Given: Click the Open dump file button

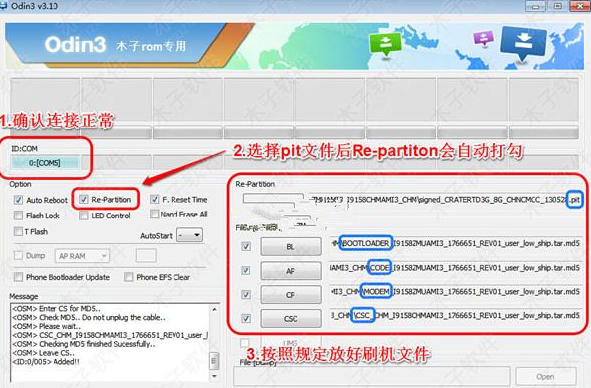Looking at the screenshot, I should point(545,377).
